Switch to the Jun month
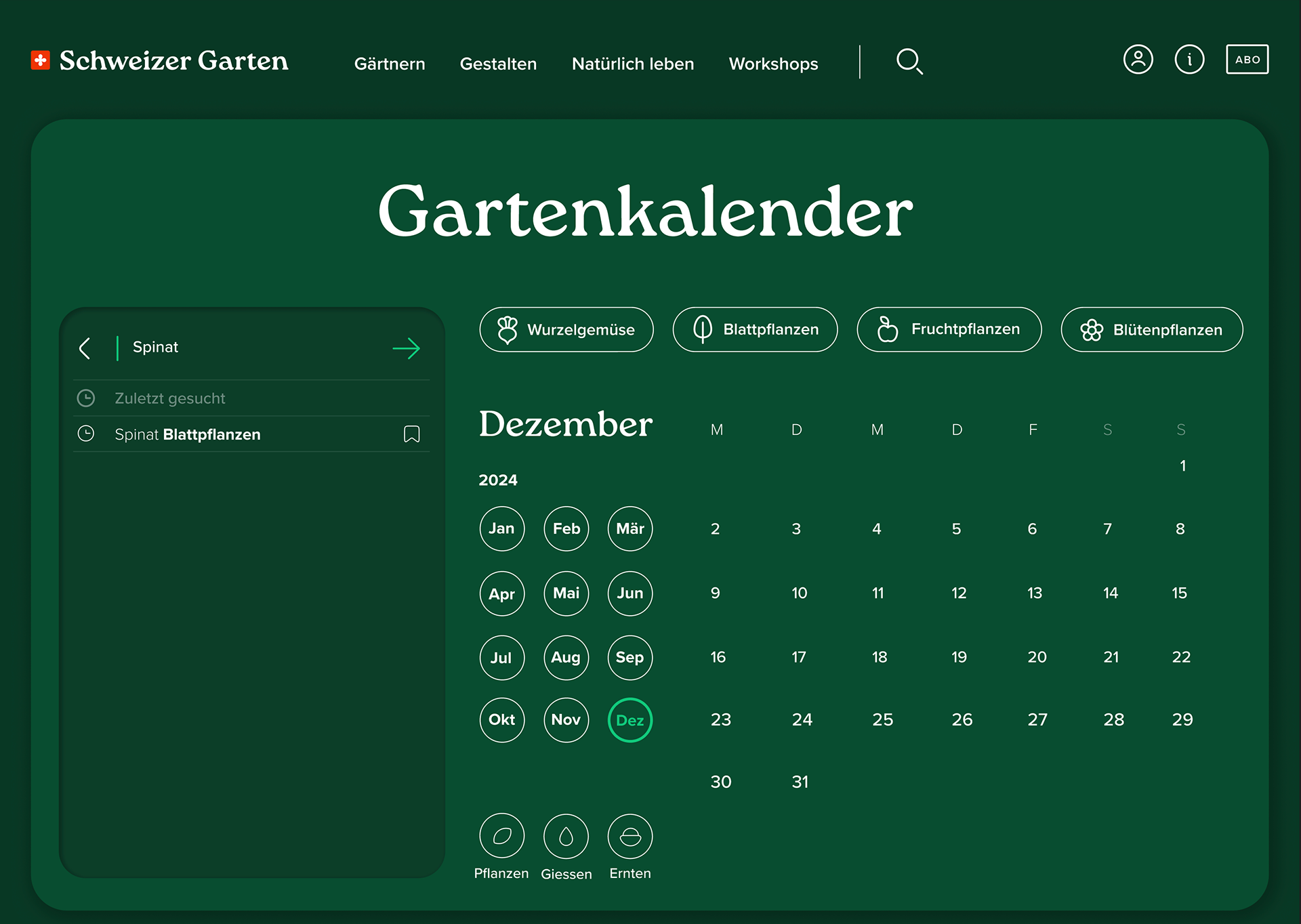 pos(629,593)
